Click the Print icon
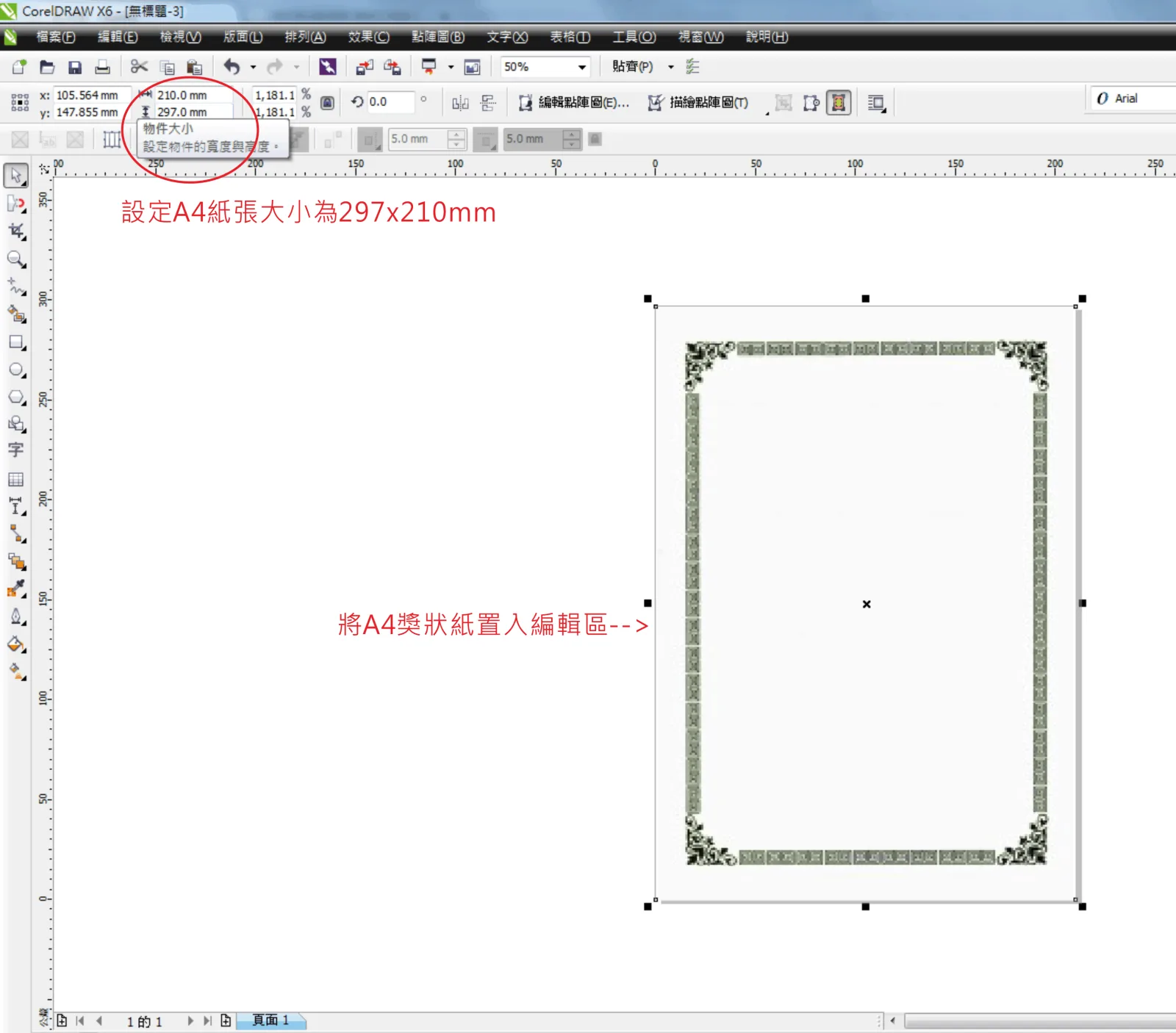This screenshot has width=1176, height=1033. pos(102,68)
